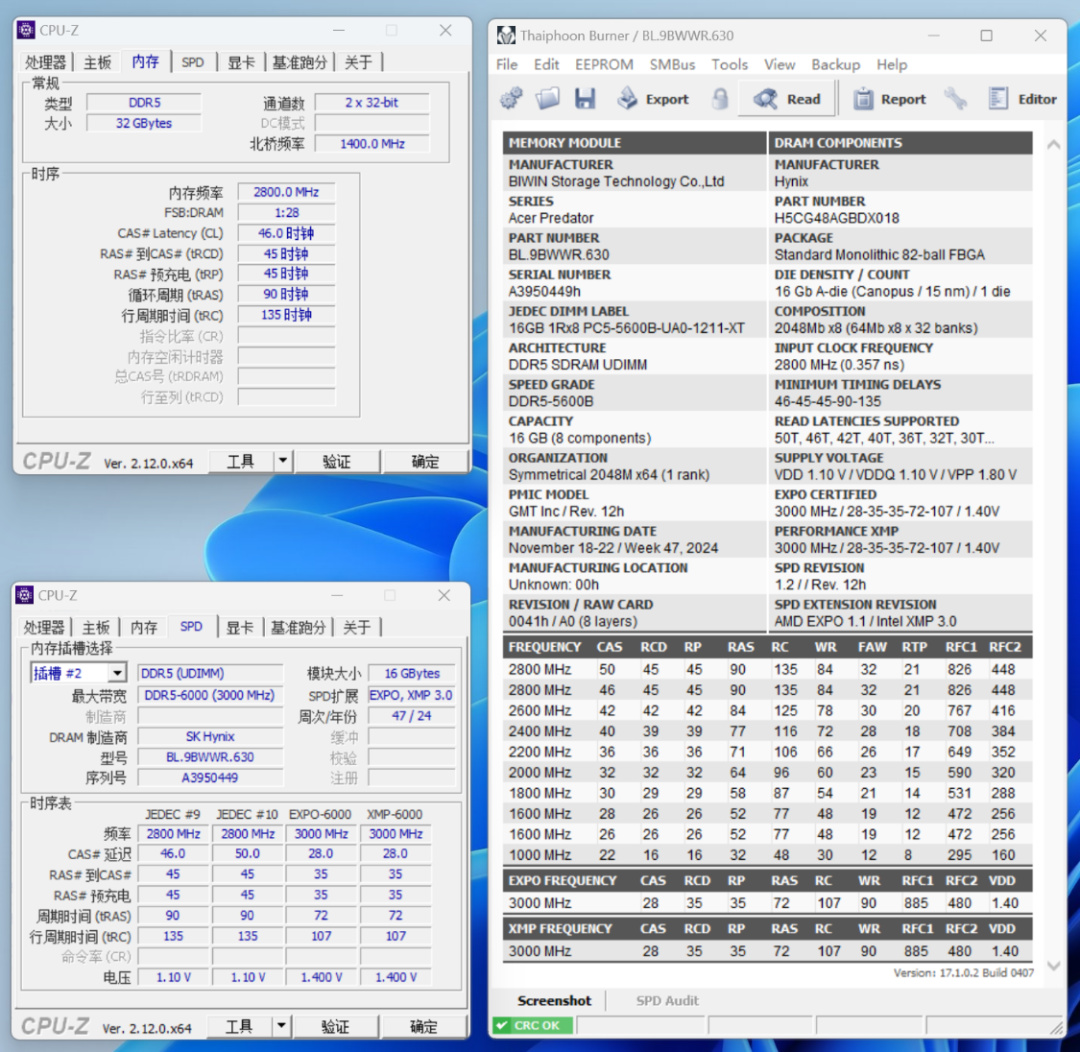The height and width of the screenshot is (1052, 1080).
Task: Click the open folder icon in Thaiphoon toolbar
Action: (547, 99)
